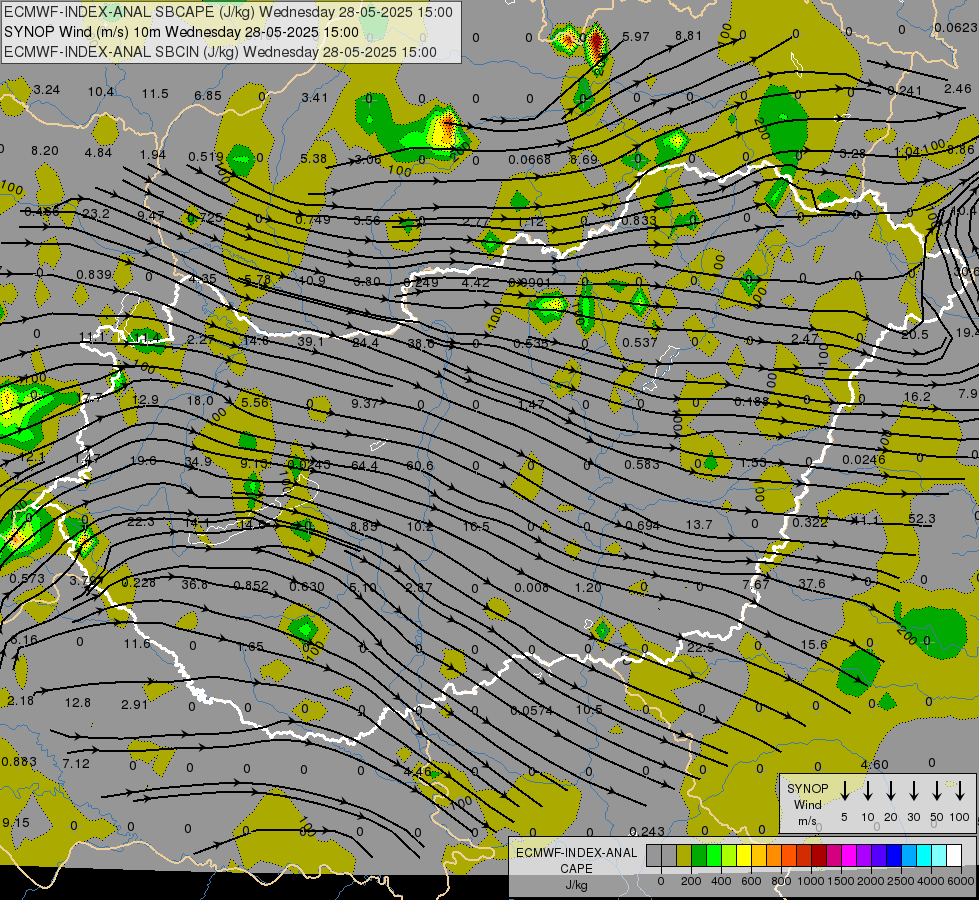Click the 'J/kg' unit label in legend
The image size is (979, 900).
tap(576, 885)
